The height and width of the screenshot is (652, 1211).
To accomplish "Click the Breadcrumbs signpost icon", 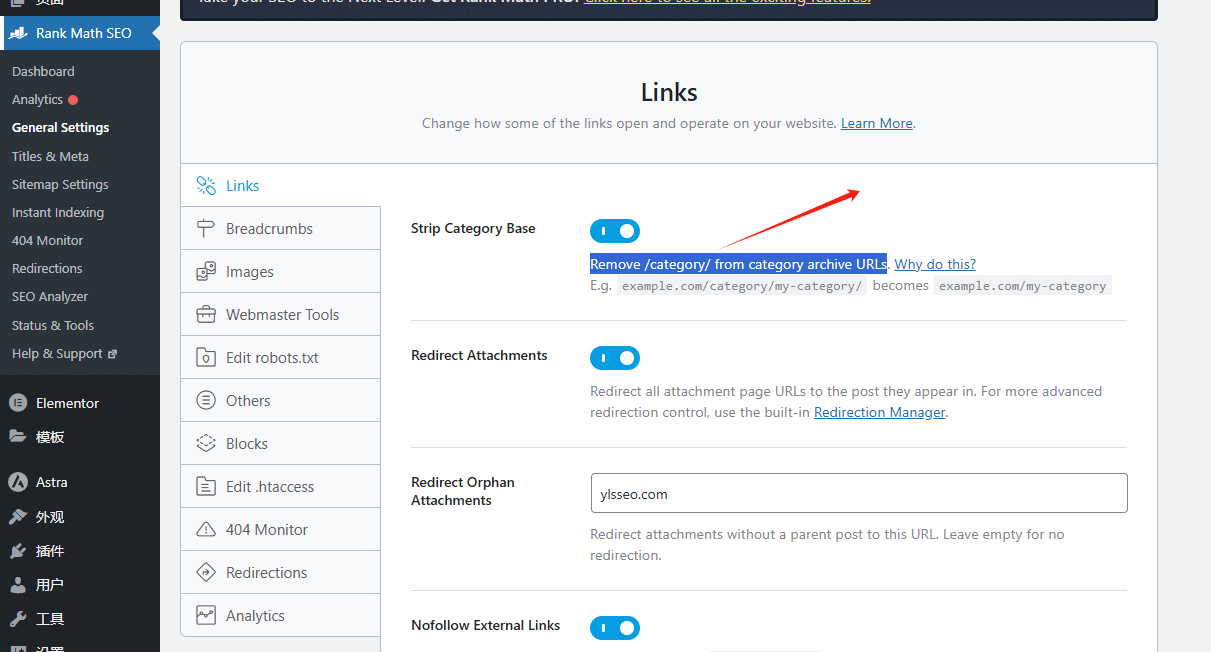I will pos(206,228).
